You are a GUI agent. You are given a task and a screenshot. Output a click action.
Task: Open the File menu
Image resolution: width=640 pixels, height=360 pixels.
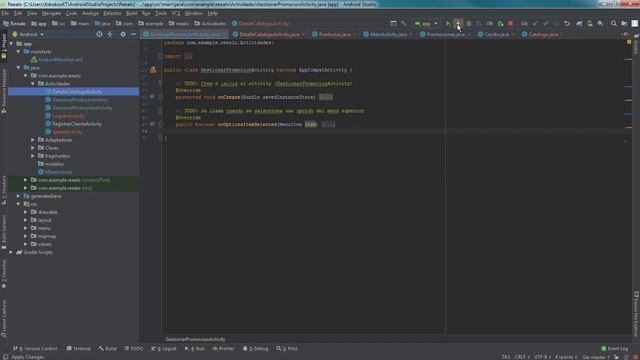click(5, 13)
